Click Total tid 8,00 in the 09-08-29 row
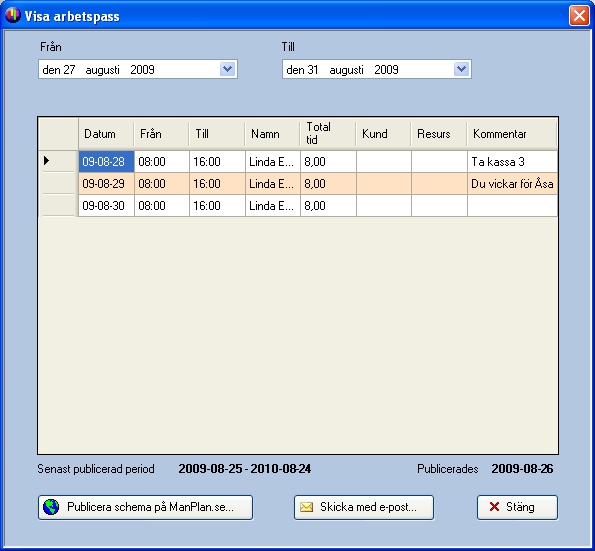The image size is (595, 551). pos(328,184)
